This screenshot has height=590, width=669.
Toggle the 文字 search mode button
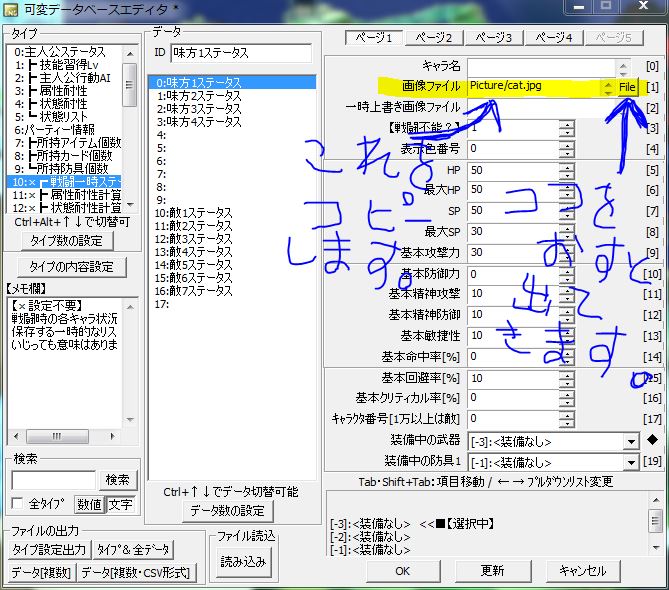pos(121,505)
